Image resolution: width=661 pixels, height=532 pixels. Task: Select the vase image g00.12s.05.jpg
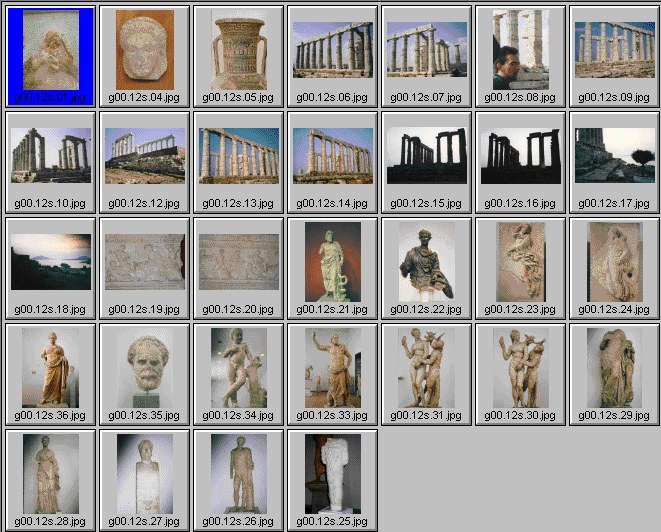click(238, 50)
